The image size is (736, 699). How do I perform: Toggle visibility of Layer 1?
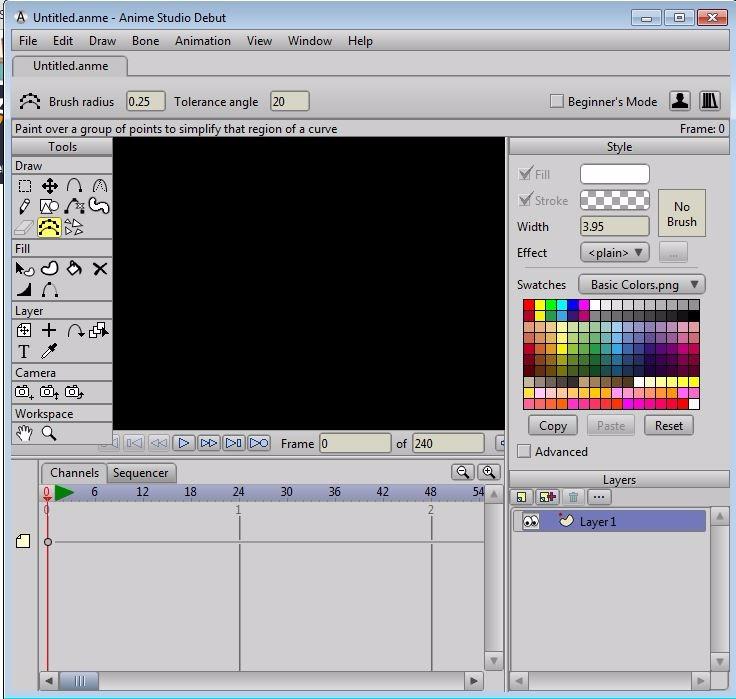click(x=531, y=522)
